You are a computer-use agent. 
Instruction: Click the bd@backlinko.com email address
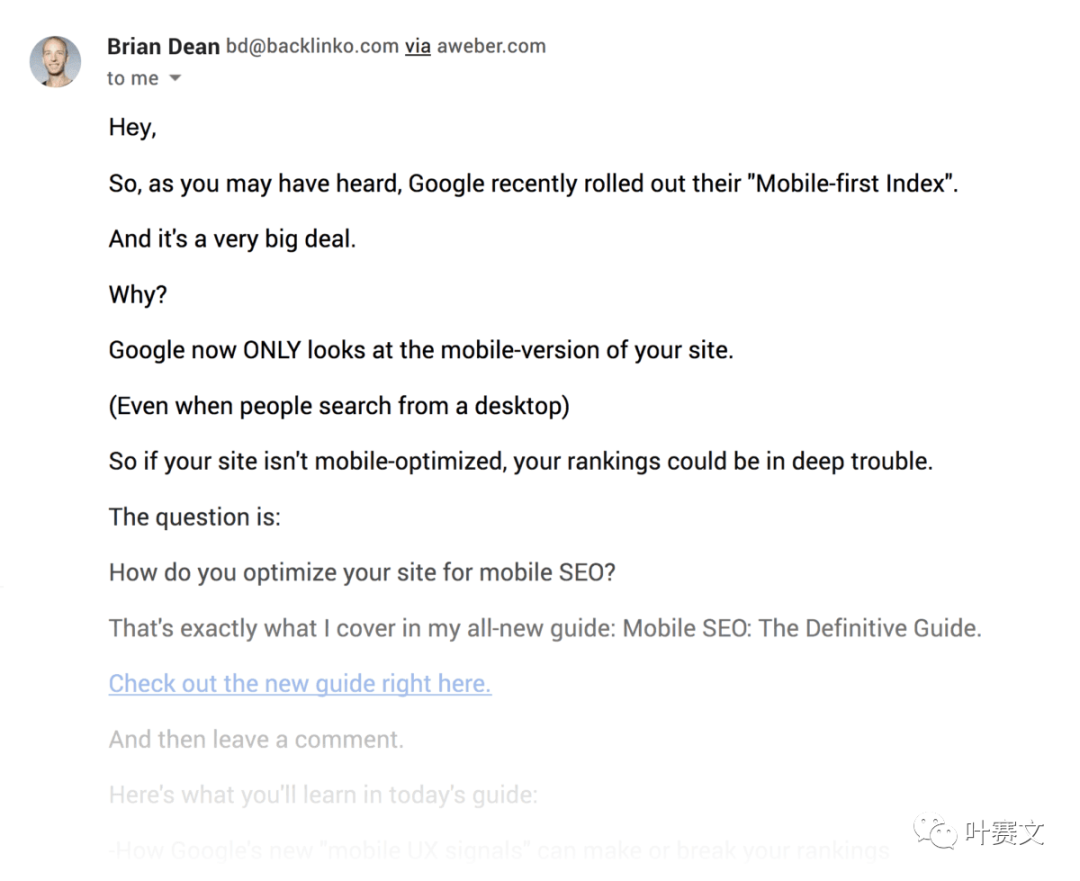(x=312, y=46)
